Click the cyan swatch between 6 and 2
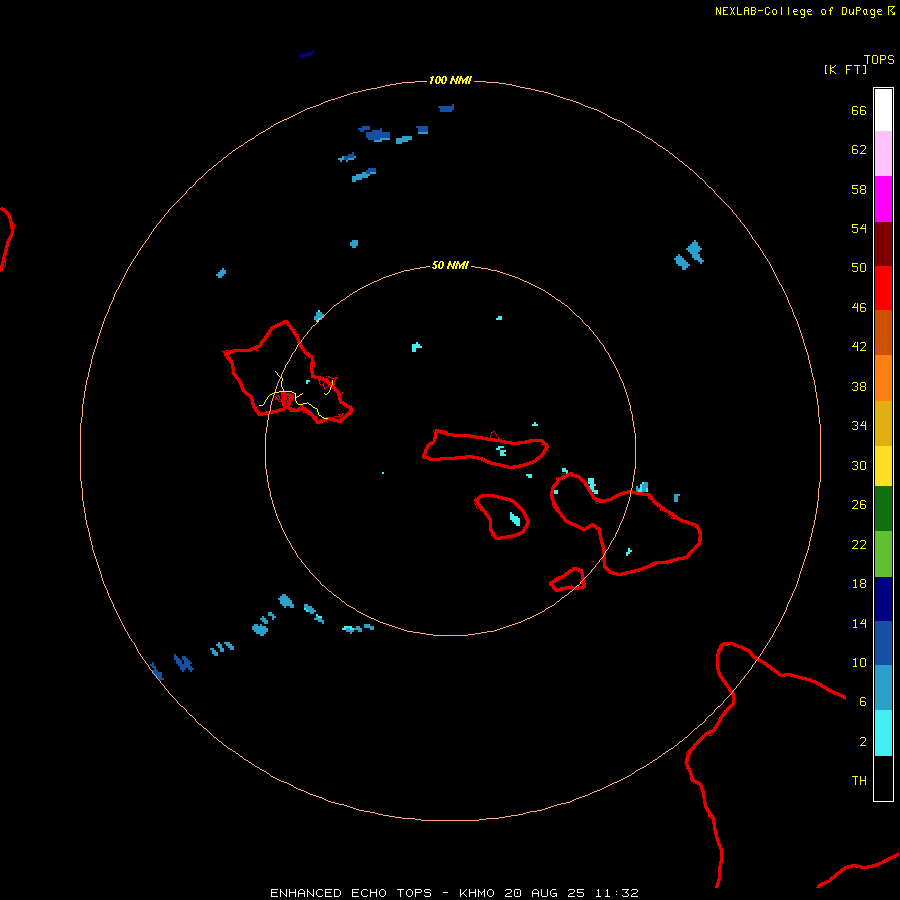900x900 pixels. [x=883, y=733]
